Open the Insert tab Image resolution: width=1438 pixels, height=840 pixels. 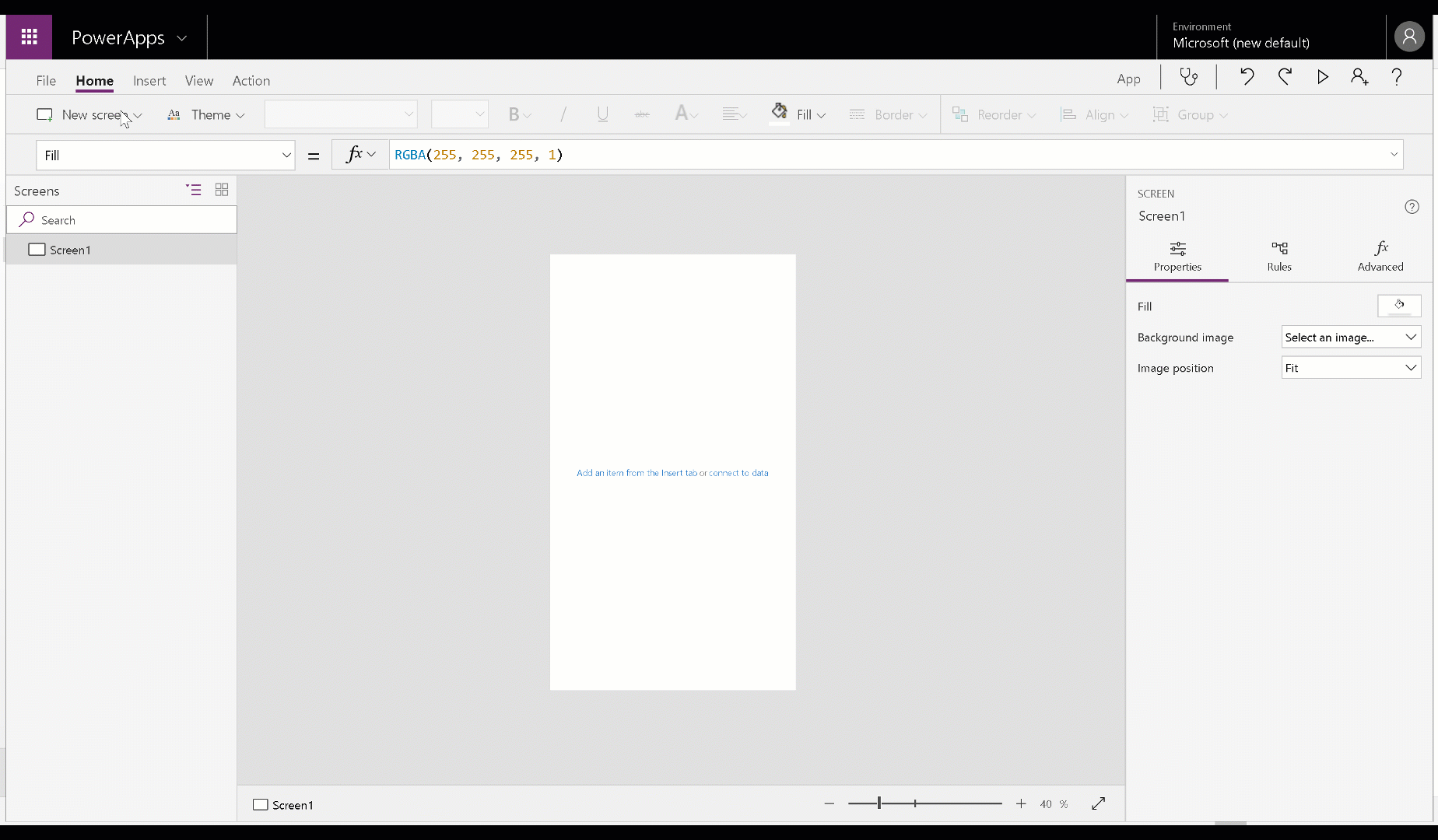coord(149,81)
